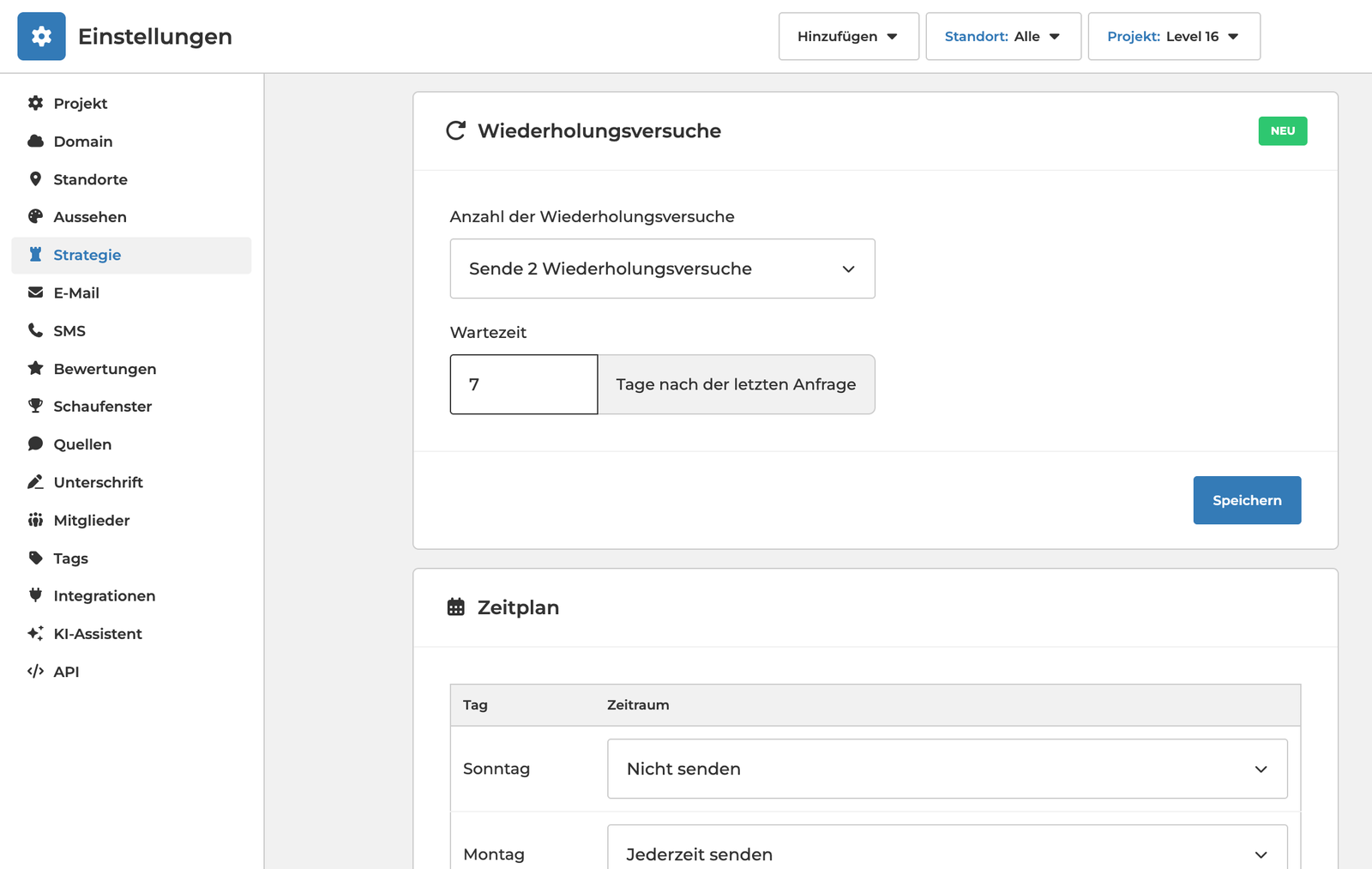Click the tag icon beside Tags
The image size is (1372, 869).
click(x=35, y=558)
